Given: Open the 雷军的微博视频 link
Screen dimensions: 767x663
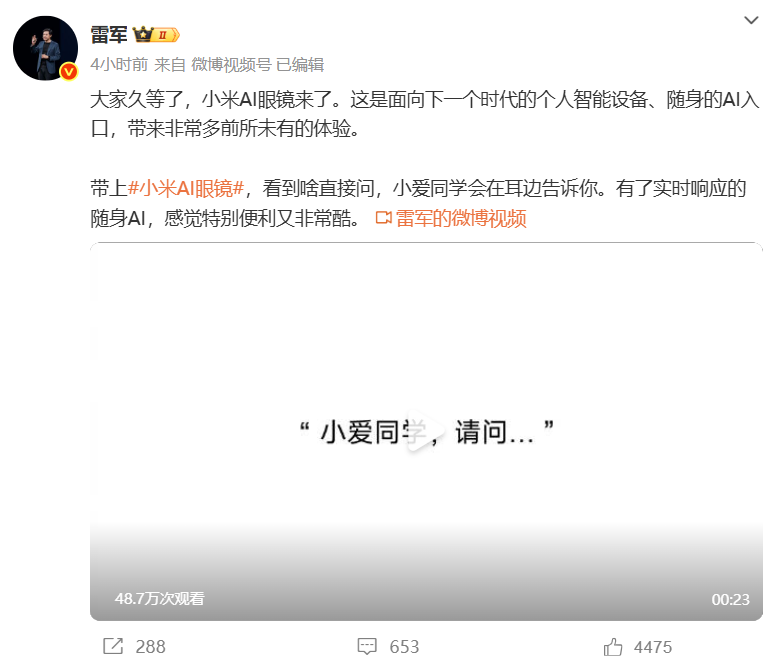Looking at the screenshot, I should pyautogui.click(x=461, y=218).
